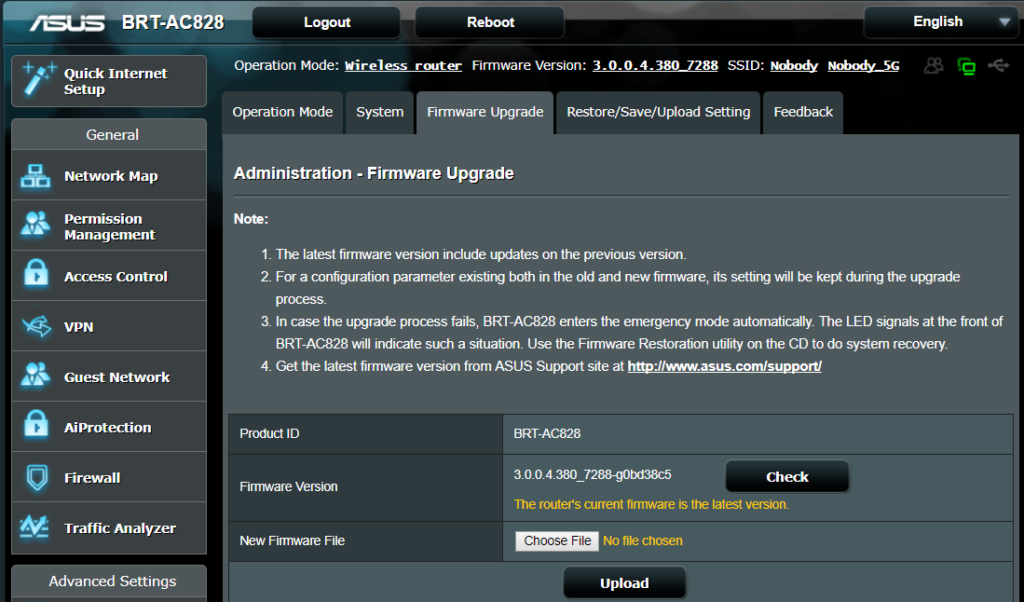Open the Quick Internet Setup wizard icon
Viewport: 1024px width, 602px height.
tap(37, 80)
